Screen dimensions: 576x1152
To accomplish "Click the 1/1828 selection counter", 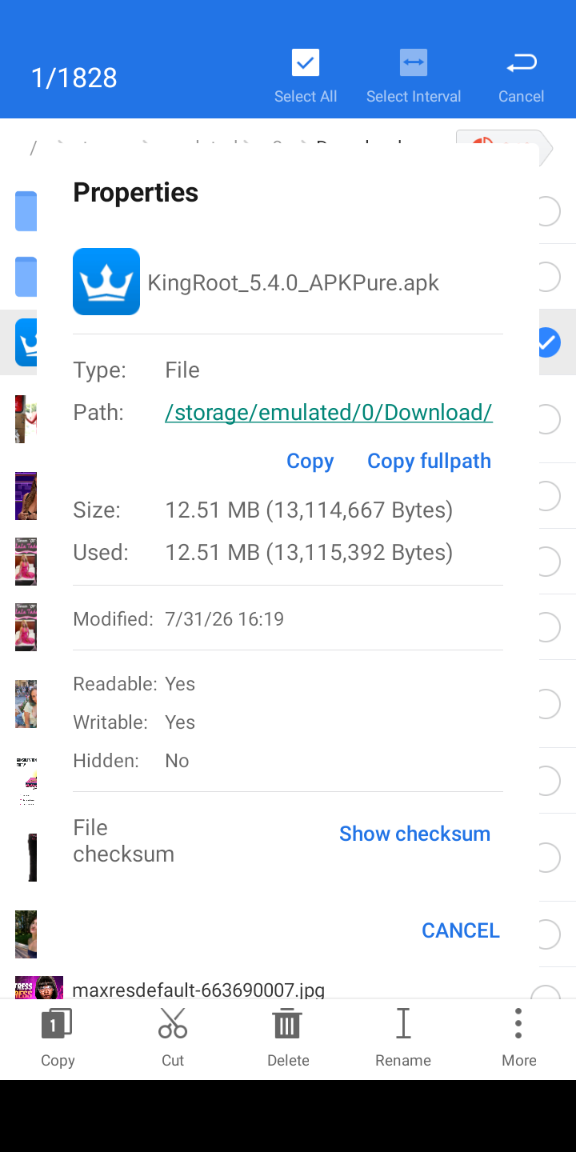I will click(73, 78).
